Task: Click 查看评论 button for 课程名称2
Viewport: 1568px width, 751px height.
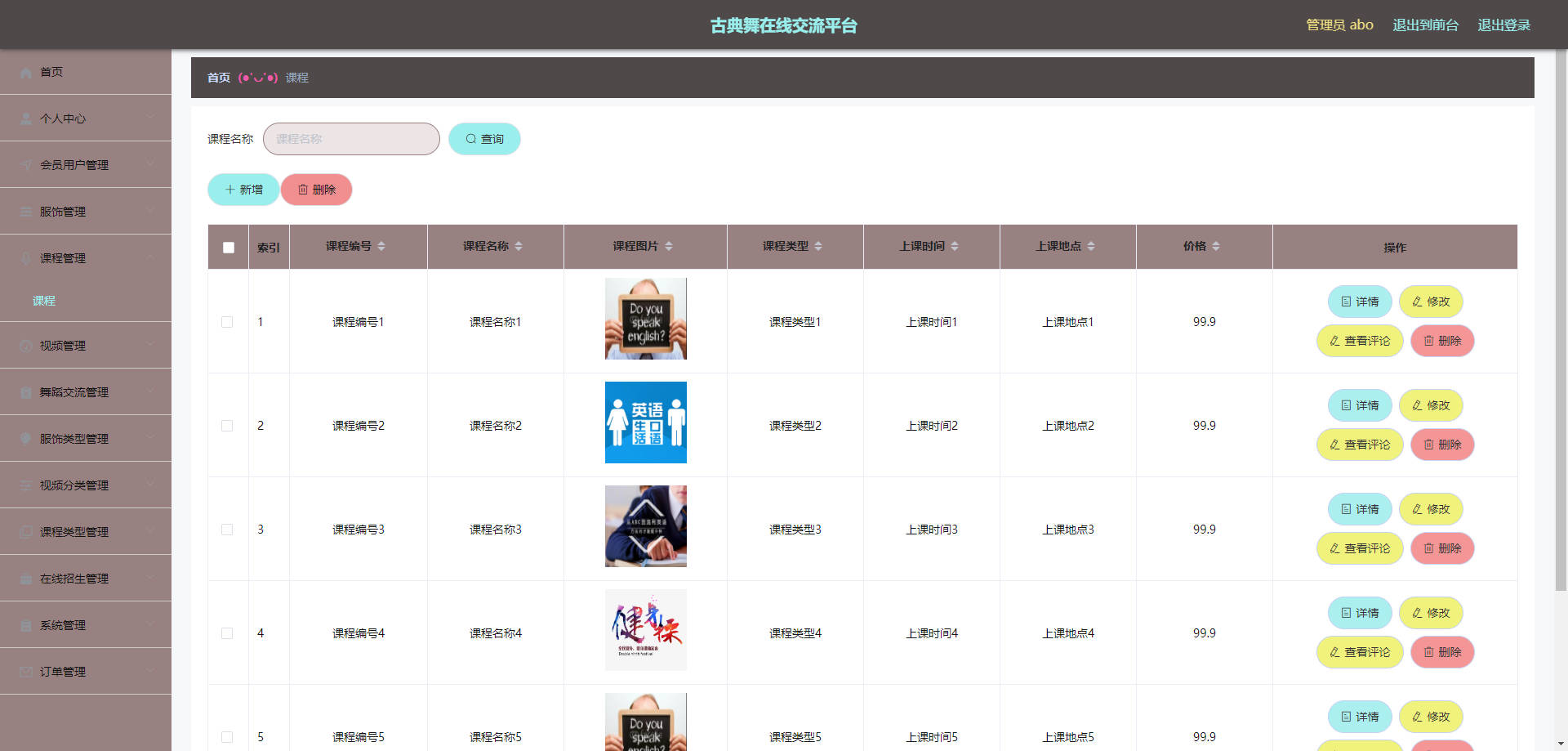Action: (x=1360, y=445)
